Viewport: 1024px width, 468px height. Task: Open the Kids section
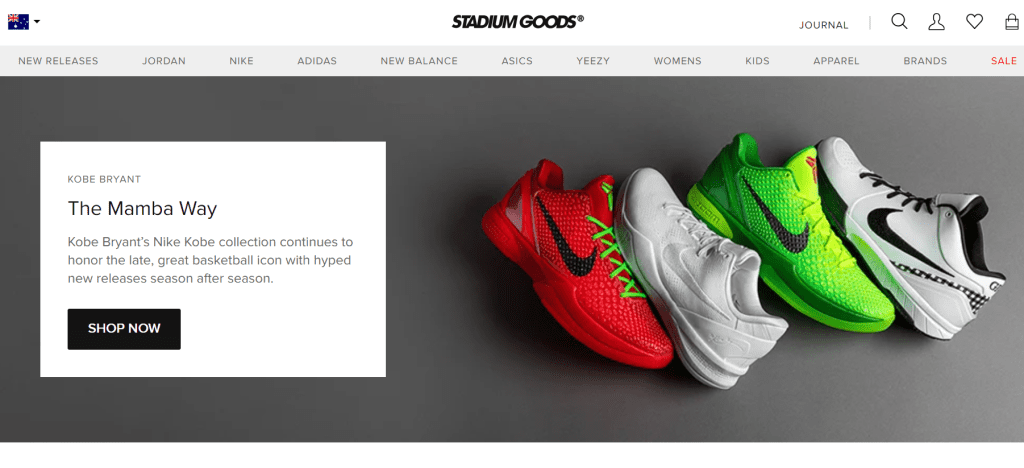[x=757, y=61]
